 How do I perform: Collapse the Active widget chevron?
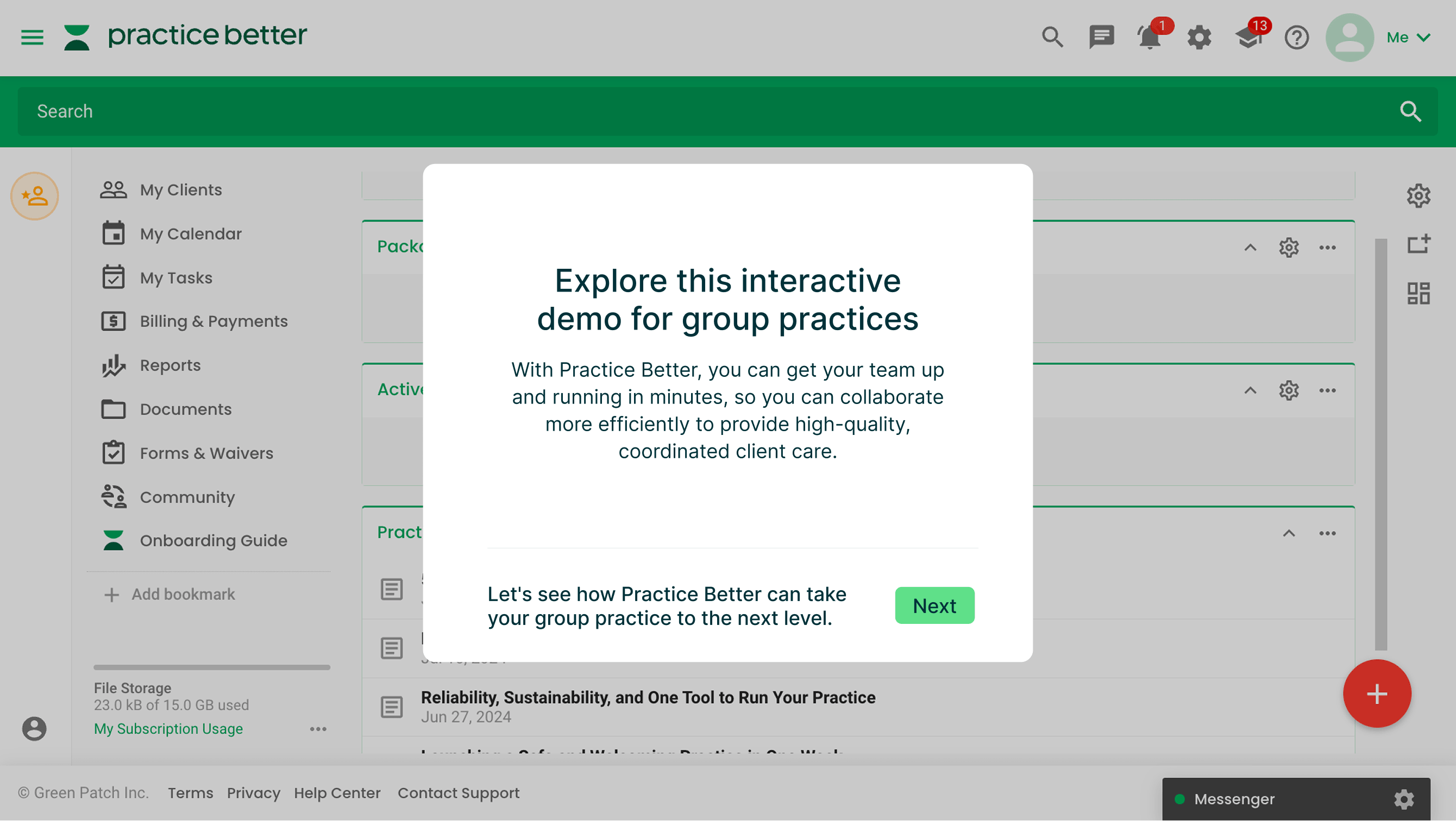tap(1250, 390)
